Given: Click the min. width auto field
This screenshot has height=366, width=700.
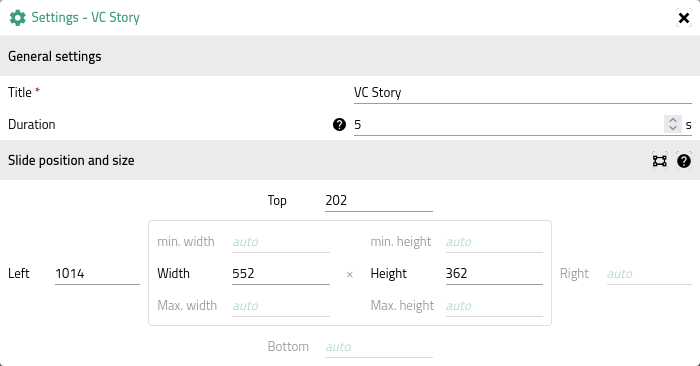Looking at the screenshot, I should (281, 242).
